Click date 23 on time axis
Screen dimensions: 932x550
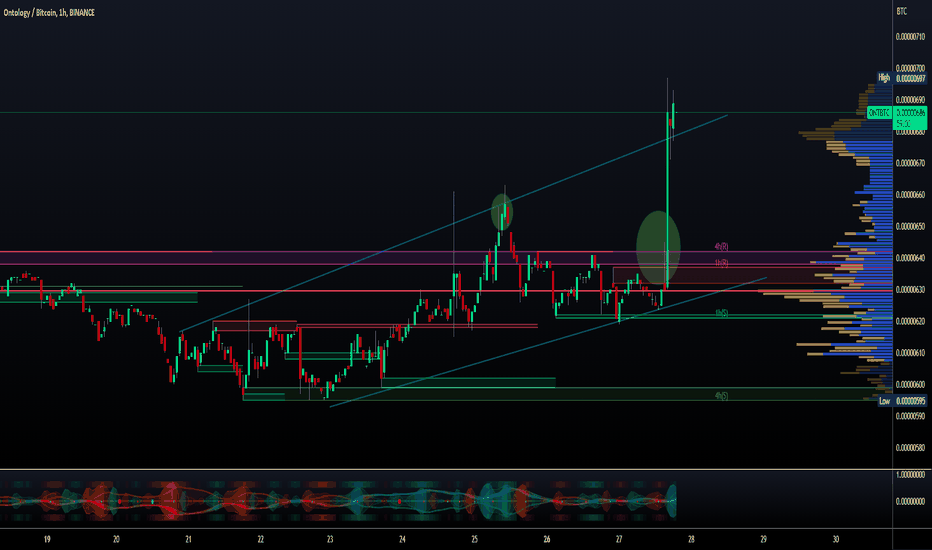(330, 539)
